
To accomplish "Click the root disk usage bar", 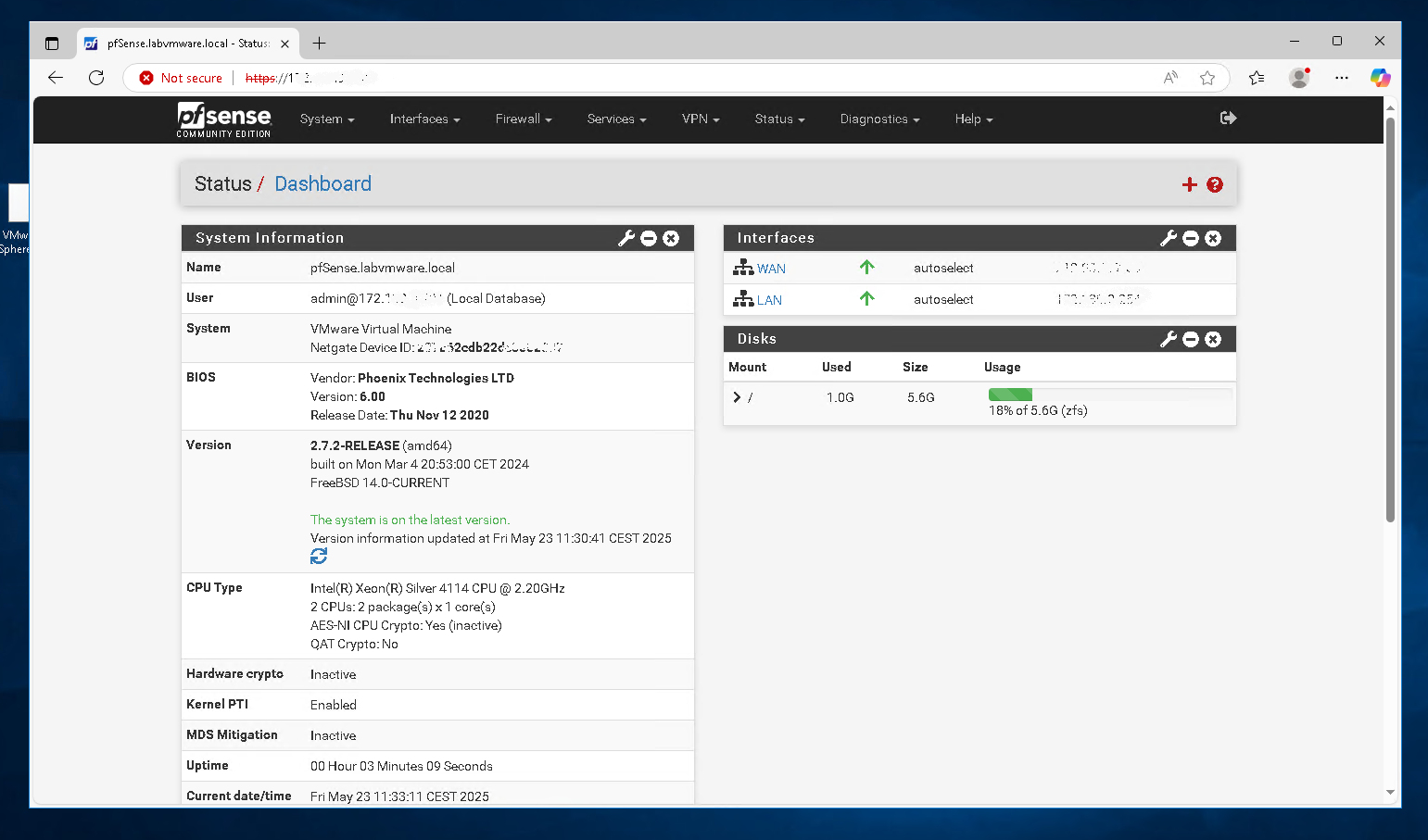I will [1109, 395].
